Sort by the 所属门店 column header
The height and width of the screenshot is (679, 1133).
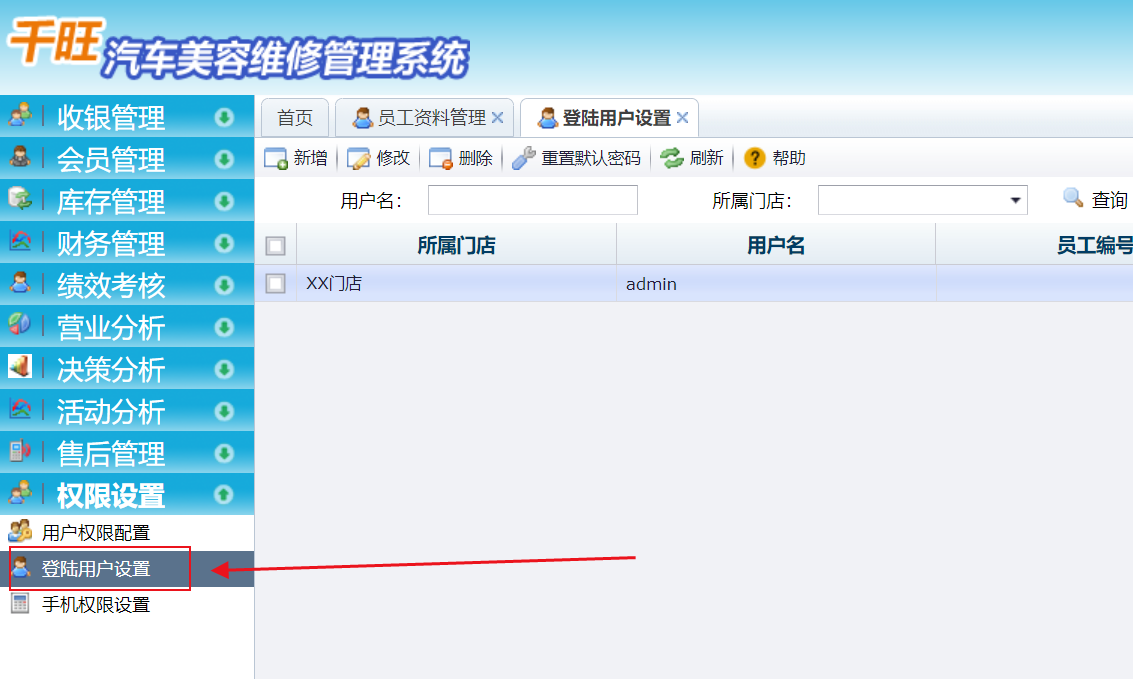pyautogui.click(x=456, y=246)
